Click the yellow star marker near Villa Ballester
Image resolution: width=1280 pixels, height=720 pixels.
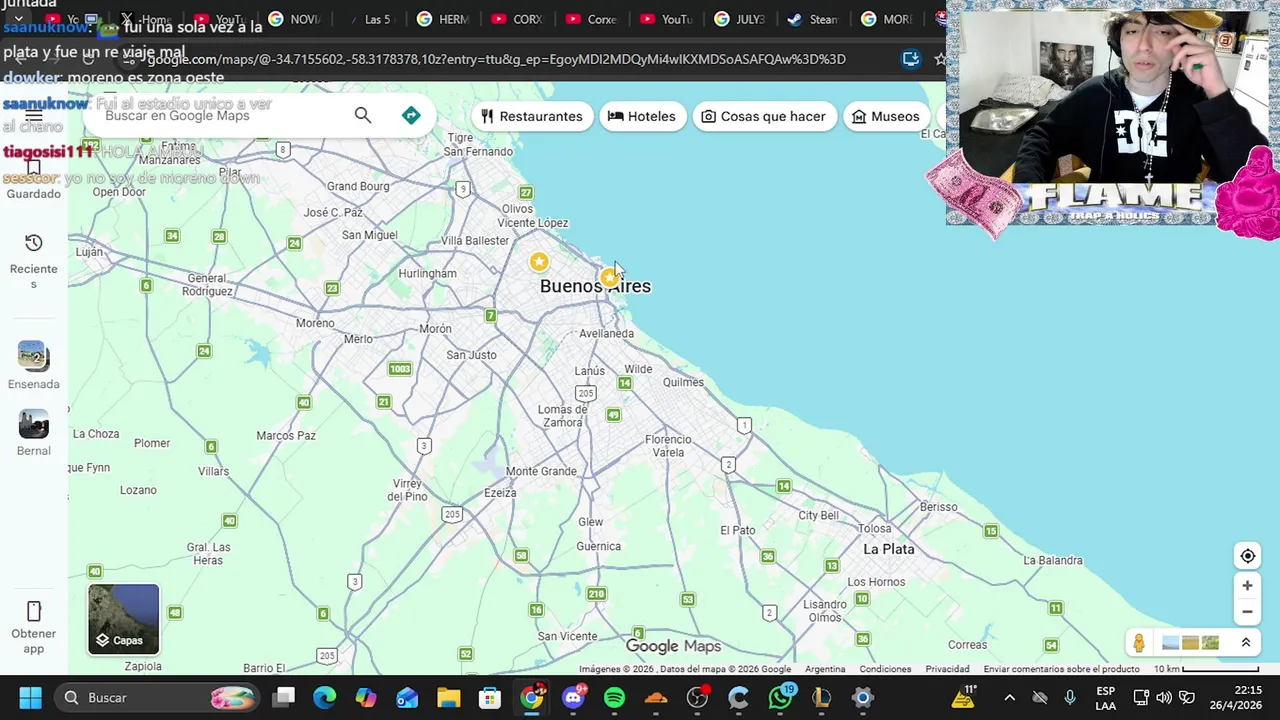click(539, 262)
